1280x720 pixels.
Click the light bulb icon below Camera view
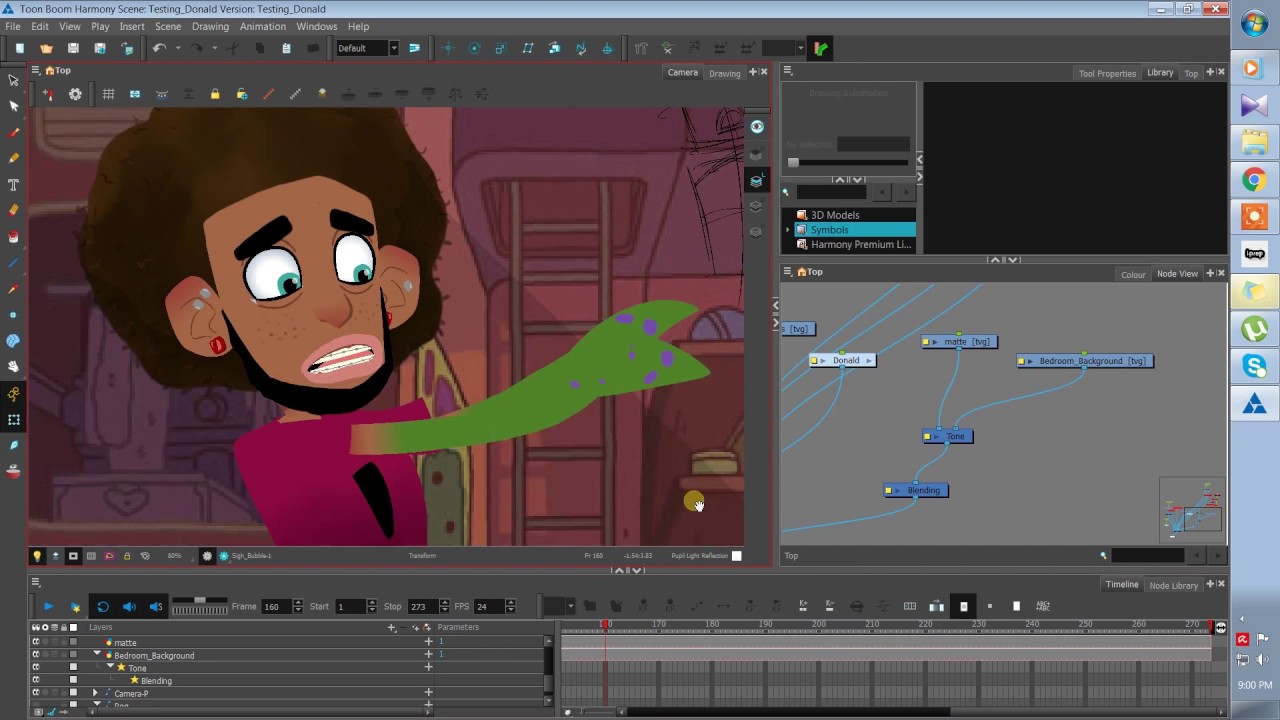click(37, 556)
